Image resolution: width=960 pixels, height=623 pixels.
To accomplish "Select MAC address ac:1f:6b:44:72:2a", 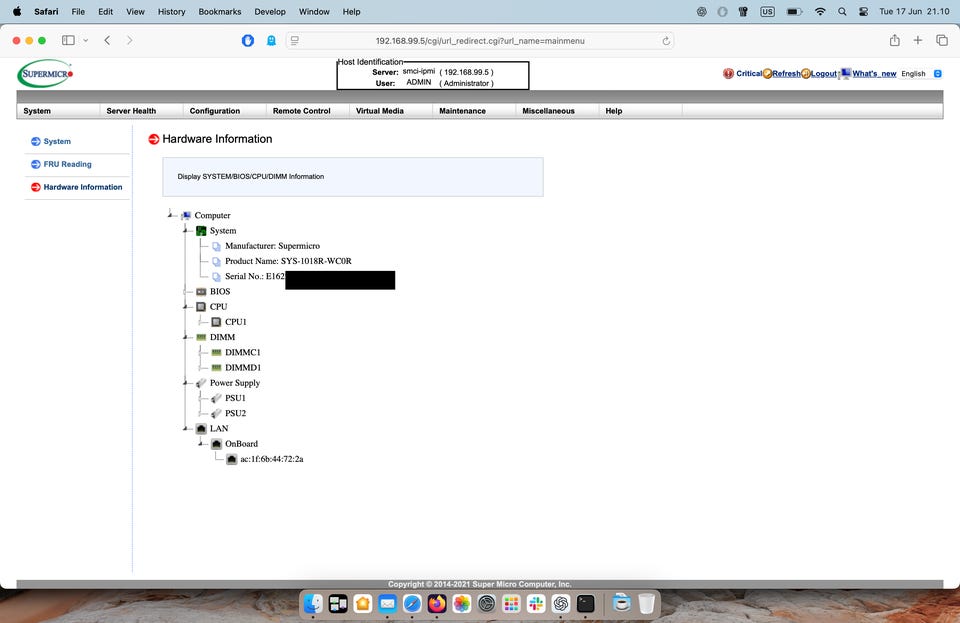I will [271, 459].
